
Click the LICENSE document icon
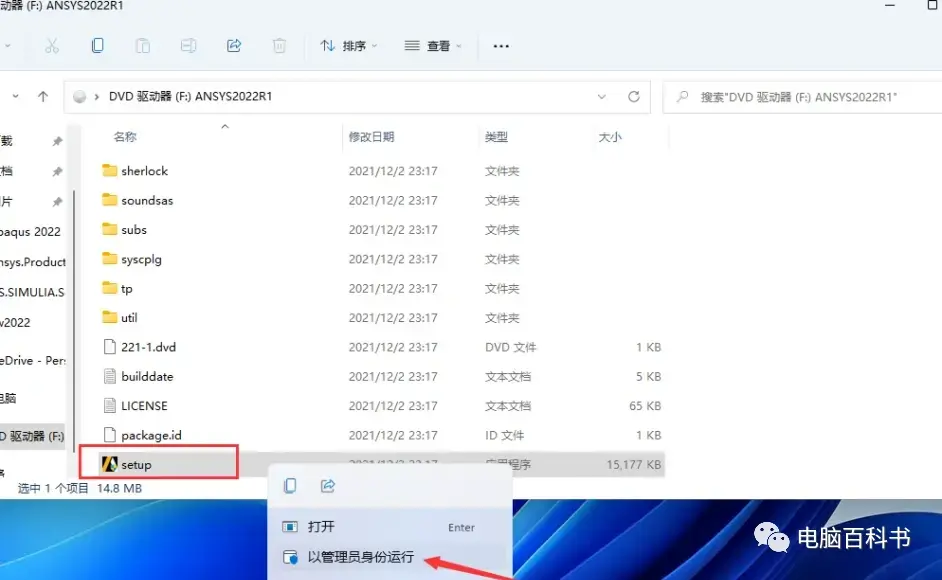(x=109, y=406)
